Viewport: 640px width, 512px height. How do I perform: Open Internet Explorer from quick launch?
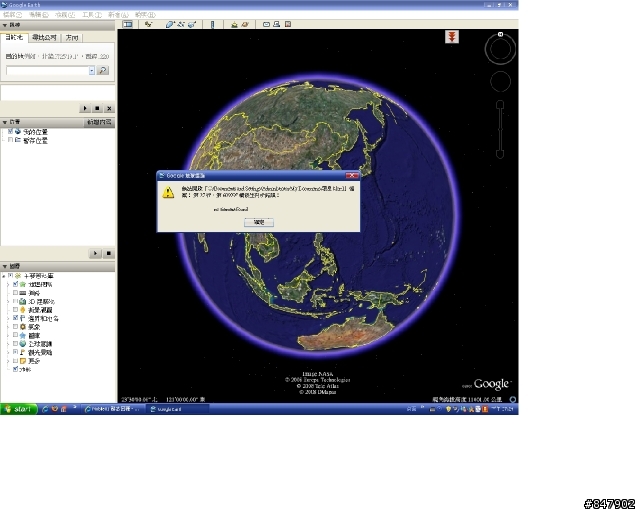pyautogui.click(x=46, y=409)
